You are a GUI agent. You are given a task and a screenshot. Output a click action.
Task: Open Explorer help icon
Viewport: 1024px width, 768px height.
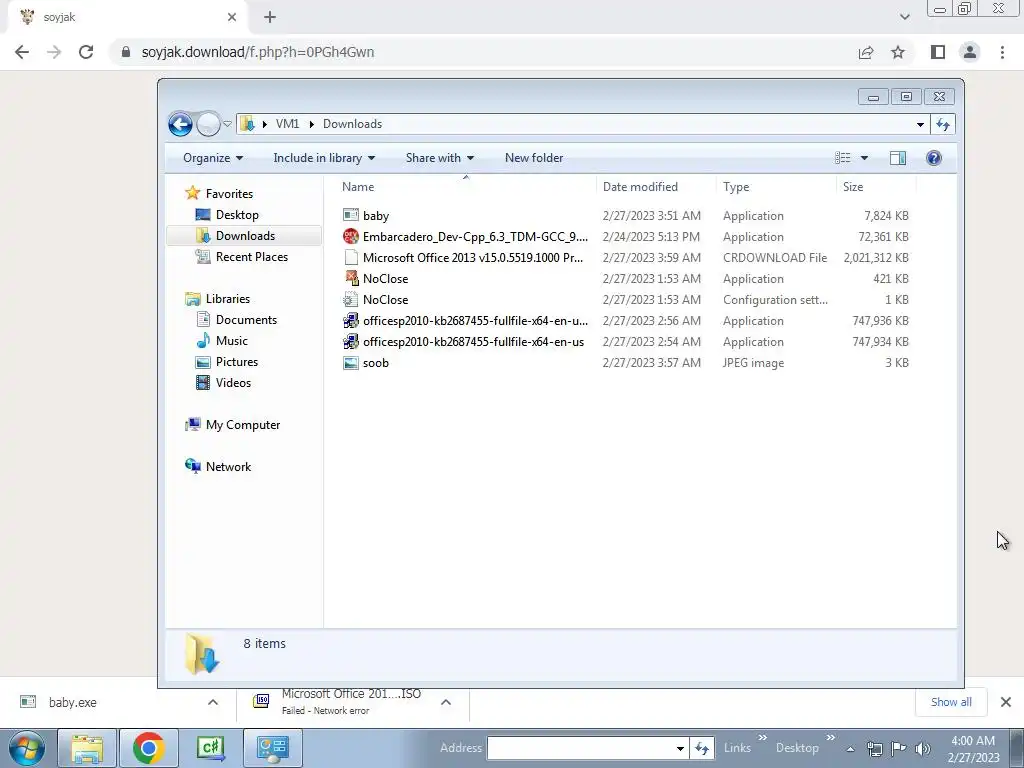[x=934, y=158]
